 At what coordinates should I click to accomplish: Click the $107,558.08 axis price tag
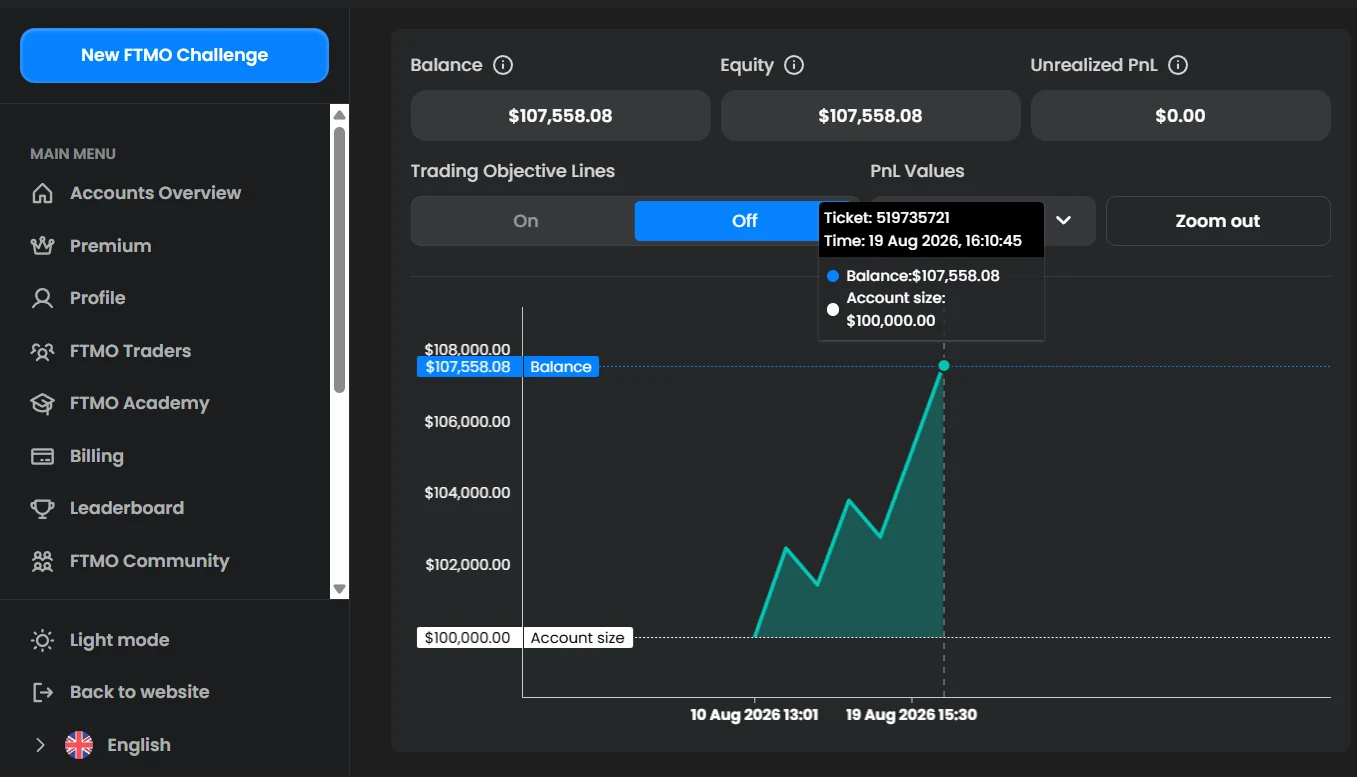(x=469, y=367)
